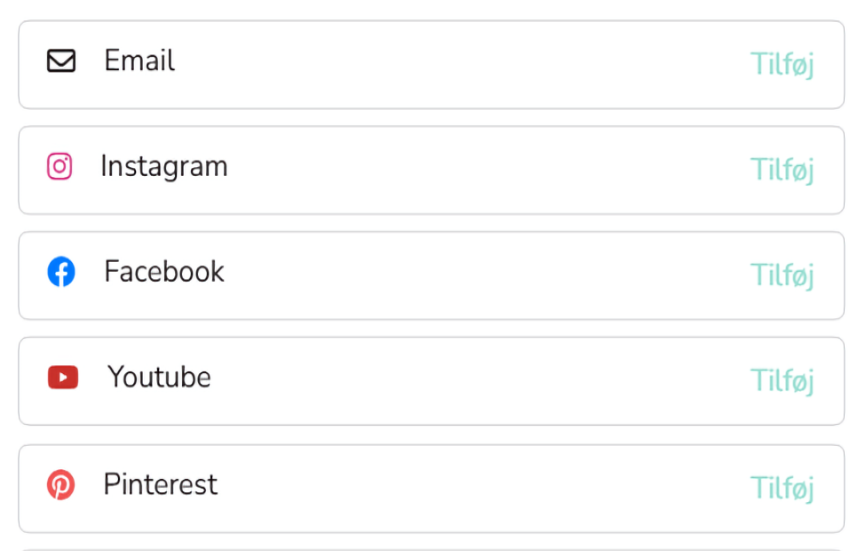The width and height of the screenshot is (865, 551).
Task: Open the Email row card
Action: click(x=431, y=64)
